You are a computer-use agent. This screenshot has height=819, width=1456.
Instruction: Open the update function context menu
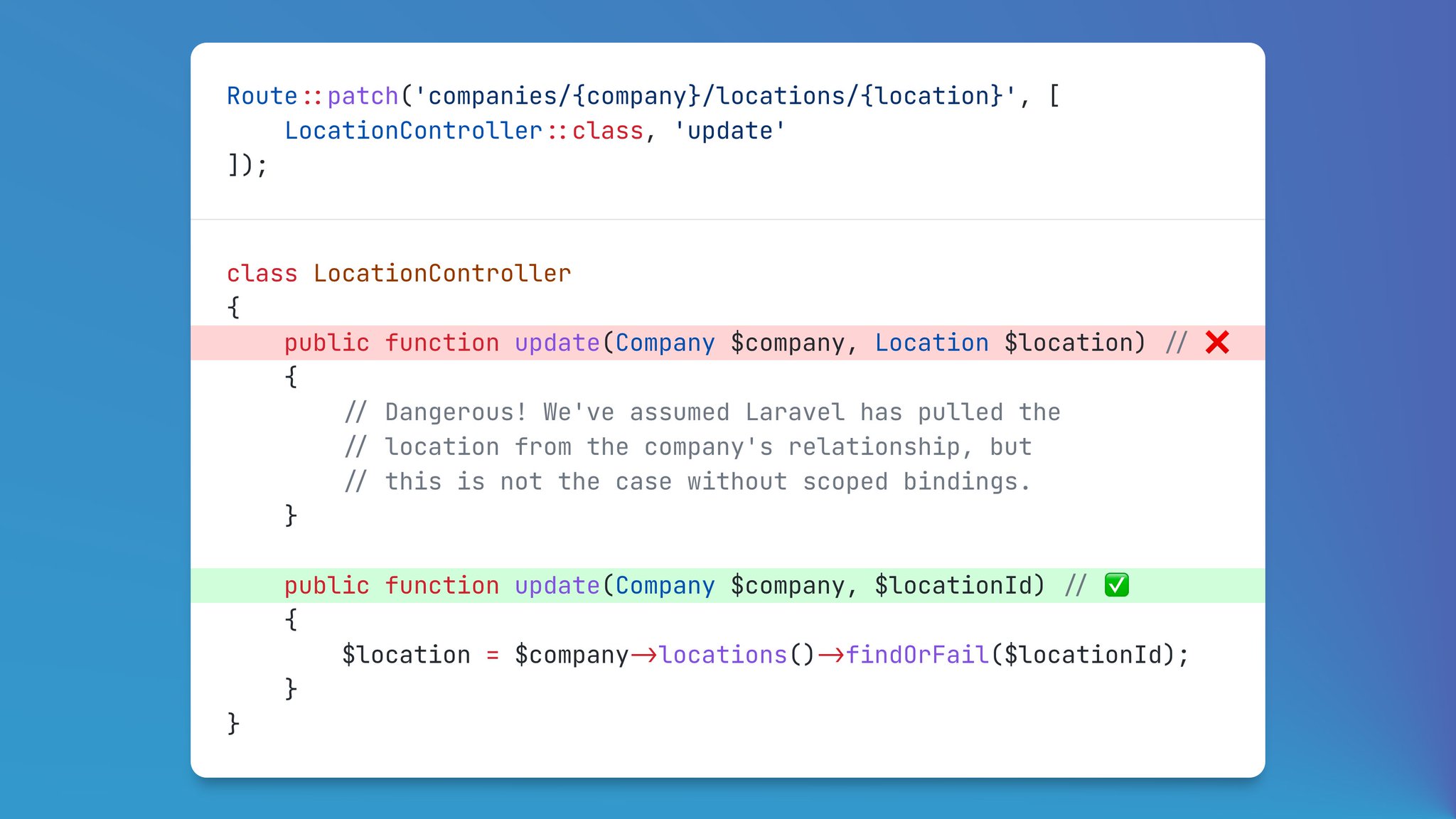pos(554,343)
